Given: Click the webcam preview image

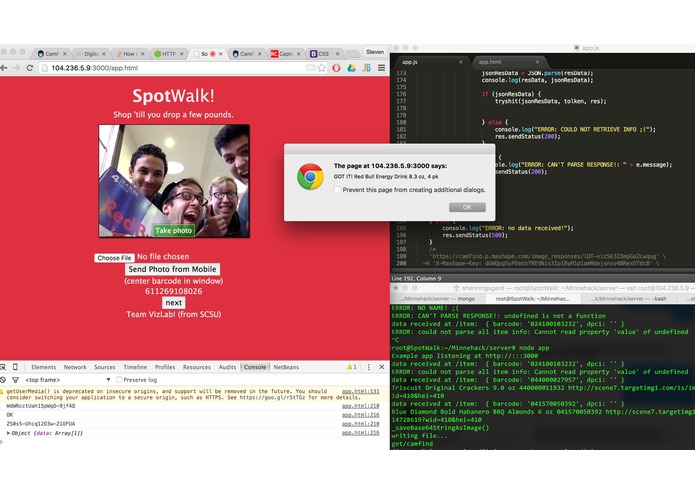Looking at the screenshot, I should tap(174, 181).
